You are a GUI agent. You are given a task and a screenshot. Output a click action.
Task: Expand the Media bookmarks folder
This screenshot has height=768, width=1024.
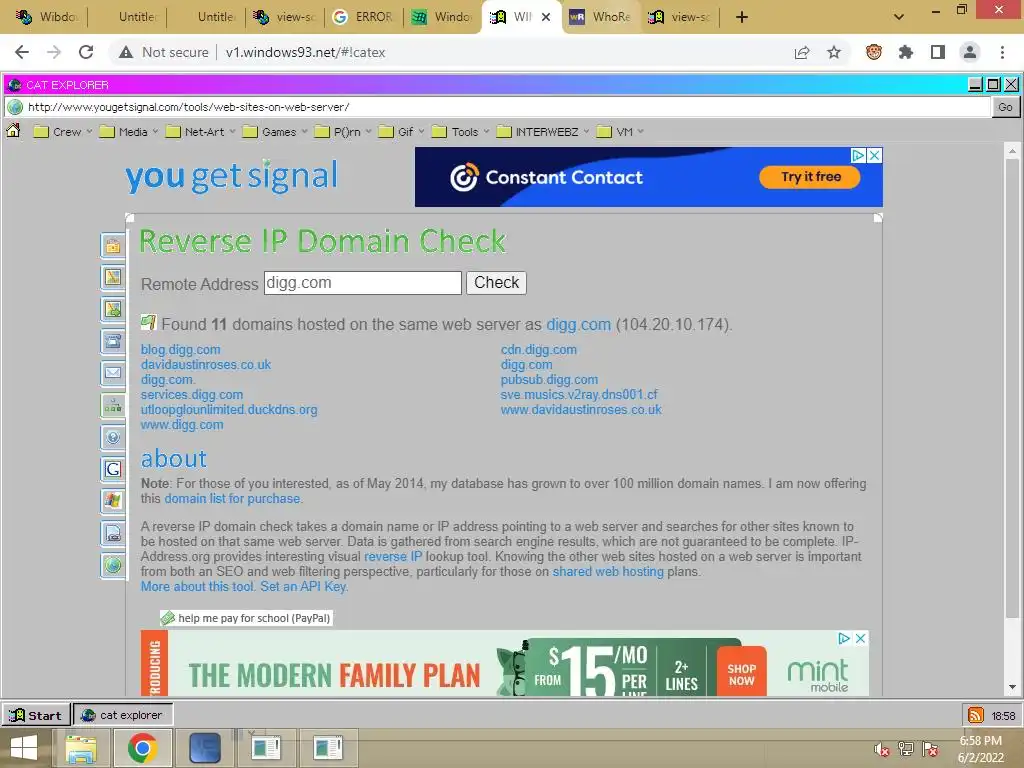[x=129, y=132]
